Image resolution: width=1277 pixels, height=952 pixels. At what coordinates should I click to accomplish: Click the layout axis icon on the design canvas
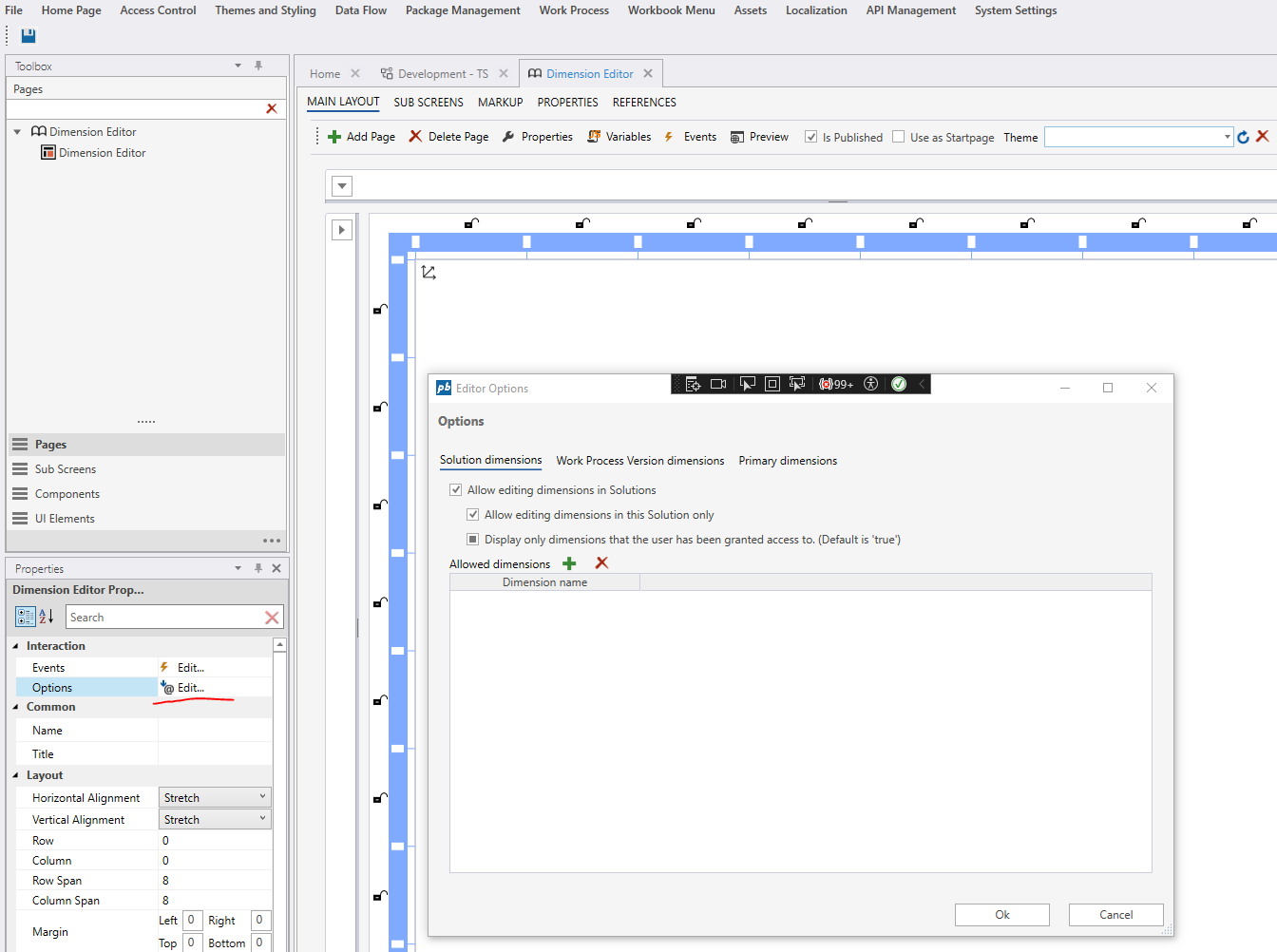click(429, 273)
